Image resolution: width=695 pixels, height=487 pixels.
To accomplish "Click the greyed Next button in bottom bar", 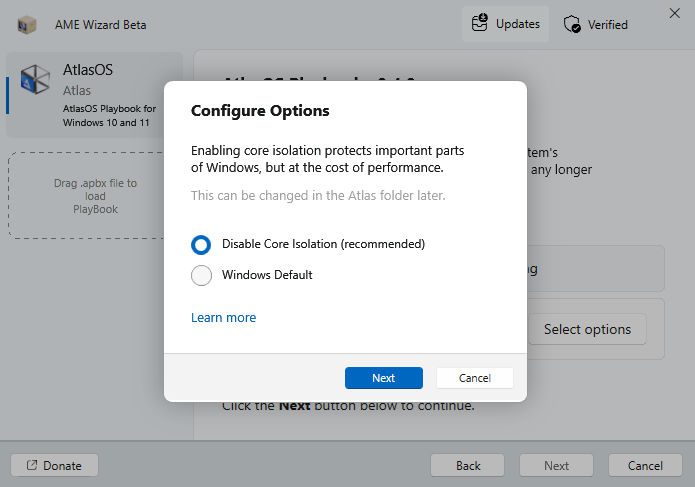I will click(x=556, y=465).
